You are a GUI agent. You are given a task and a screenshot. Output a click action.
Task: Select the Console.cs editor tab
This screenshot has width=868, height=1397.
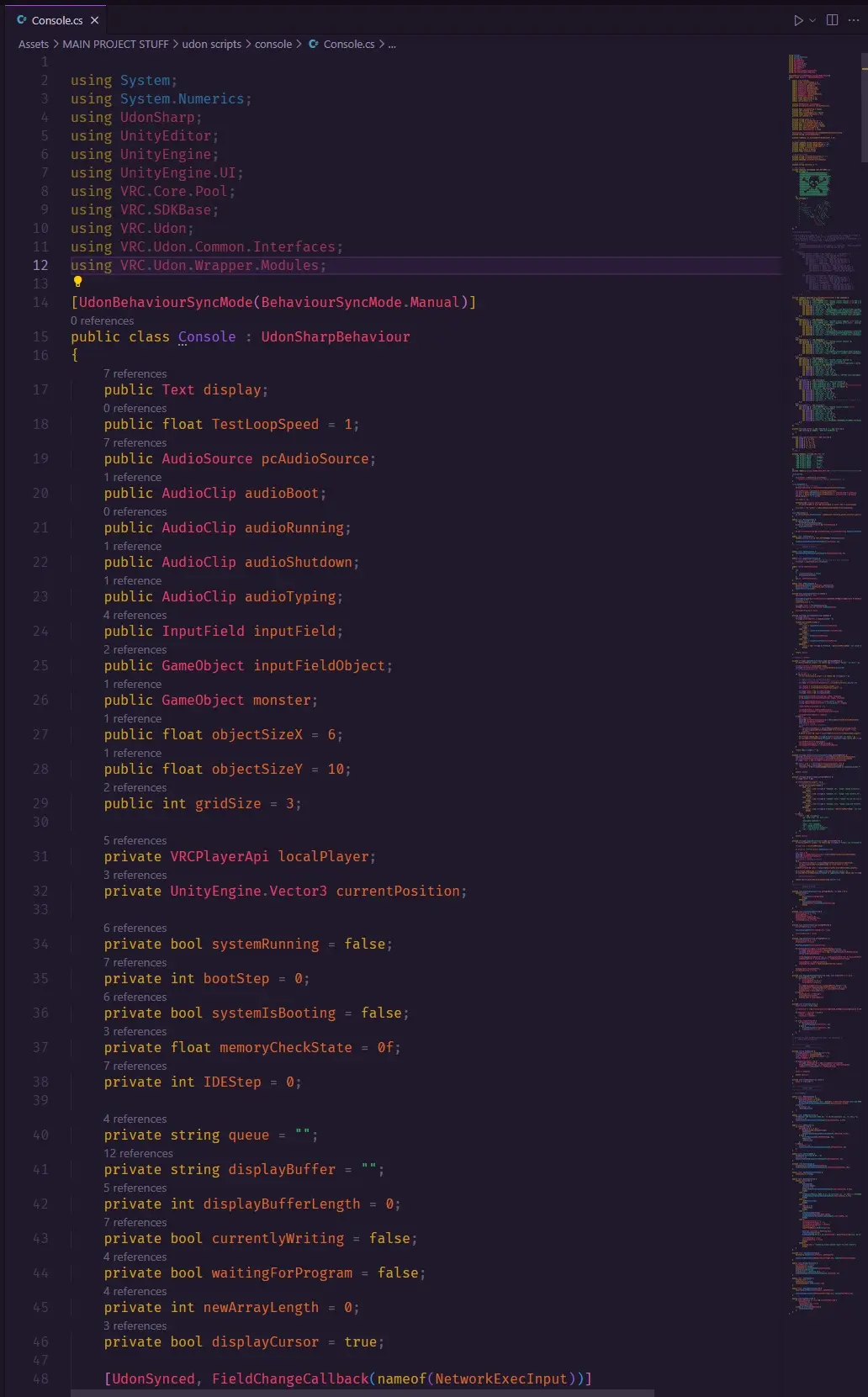(x=57, y=20)
